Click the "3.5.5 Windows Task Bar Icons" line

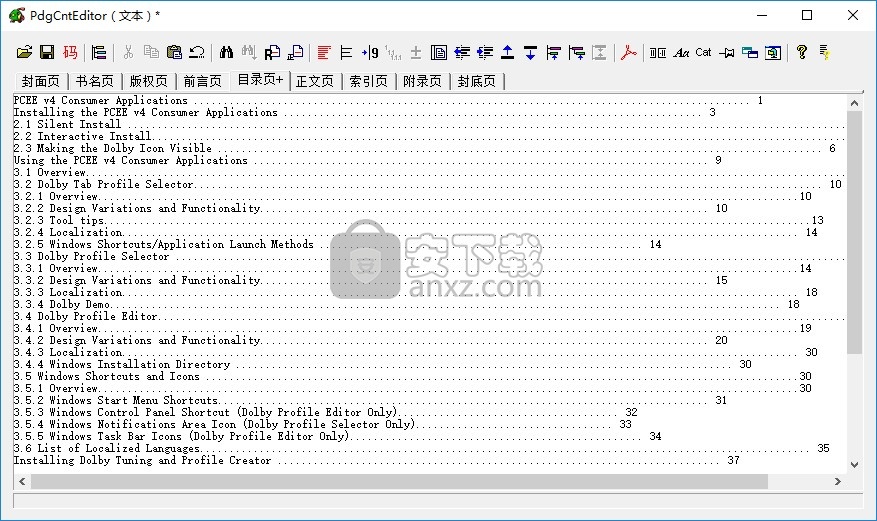(x=337, y=437)
